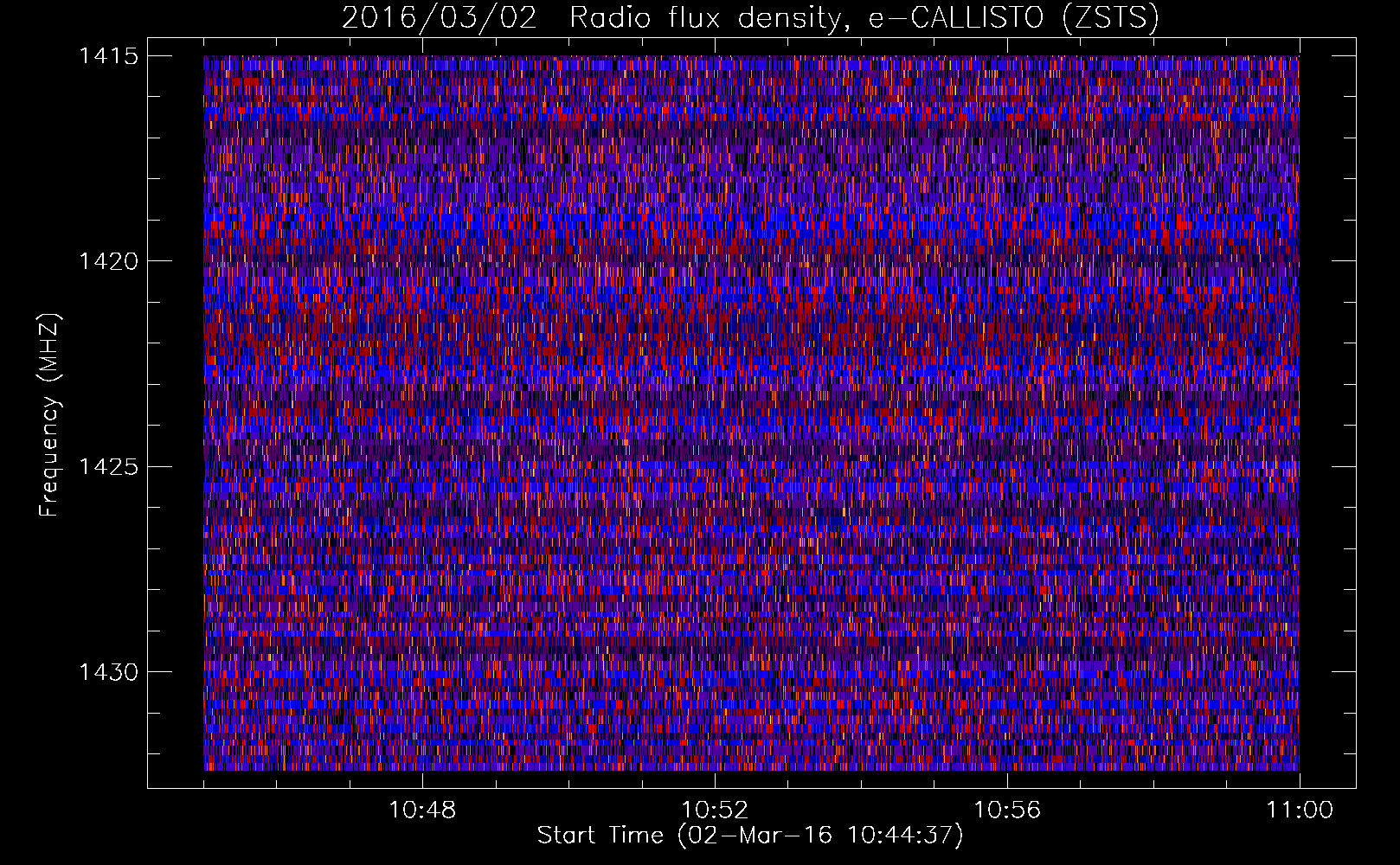Click the 1430 frequency tick label
Screen dimensions: 1400x865
click(108, 672)
